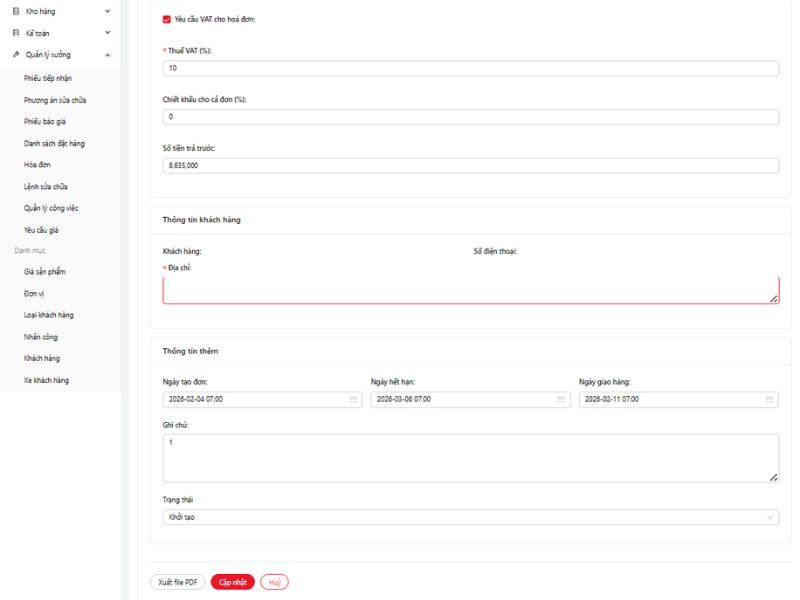Open calendar icon in Ngày giao hàng field
800x600 pixels.
point(770,399)
